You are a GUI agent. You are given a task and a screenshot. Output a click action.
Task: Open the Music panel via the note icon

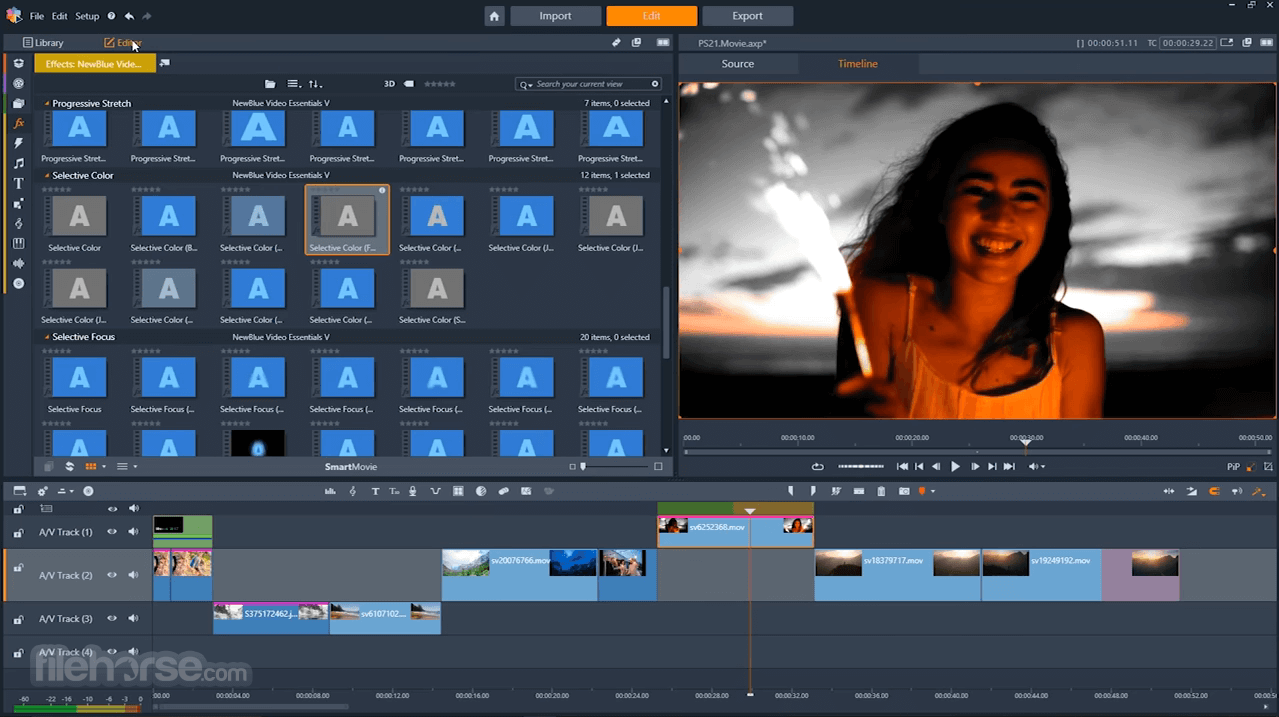[18, 163]
